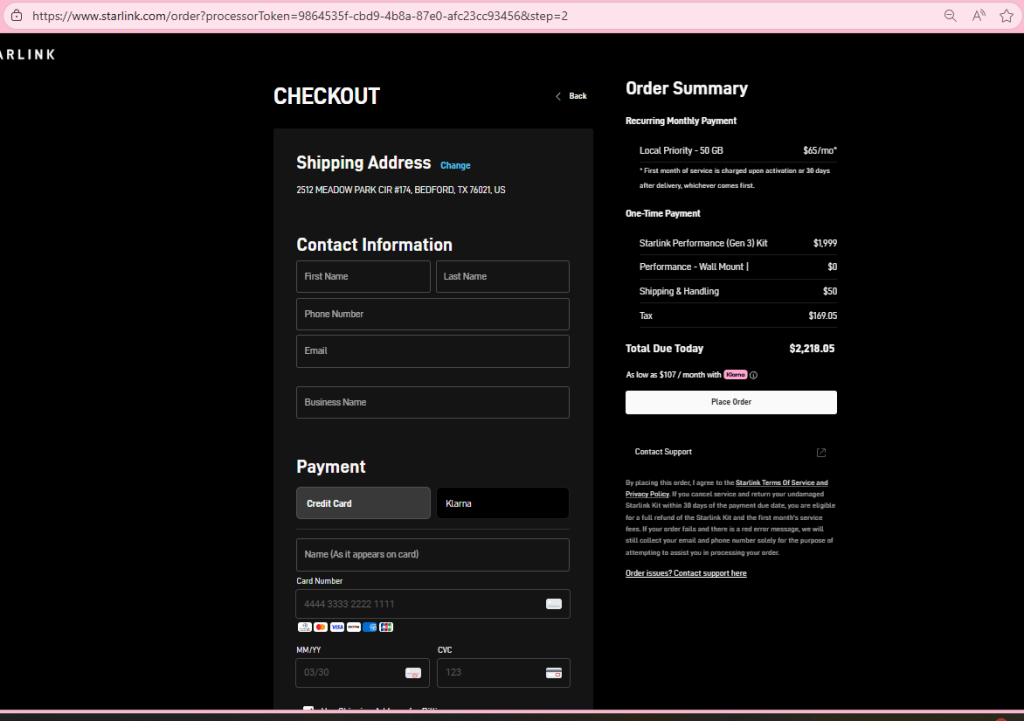Focus the First Name field
The image size is (1024, 721).
(363, 276)
